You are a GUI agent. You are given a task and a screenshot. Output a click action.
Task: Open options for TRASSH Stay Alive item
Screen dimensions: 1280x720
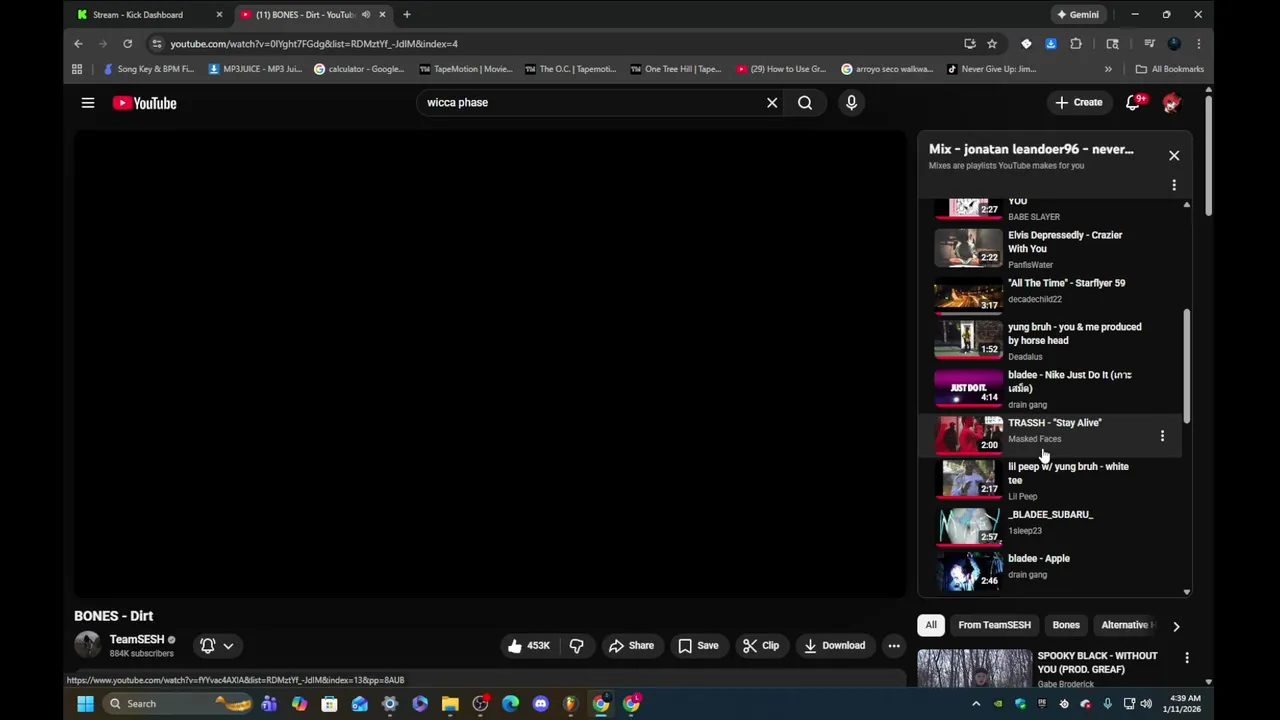pyautogui.click(x=1162, y=436)
